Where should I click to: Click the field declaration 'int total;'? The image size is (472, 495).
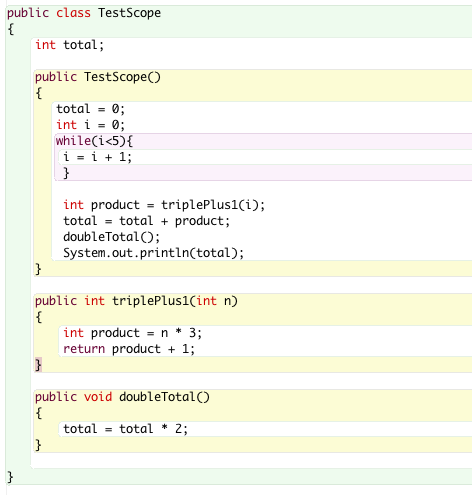click(x=70, y=45)
